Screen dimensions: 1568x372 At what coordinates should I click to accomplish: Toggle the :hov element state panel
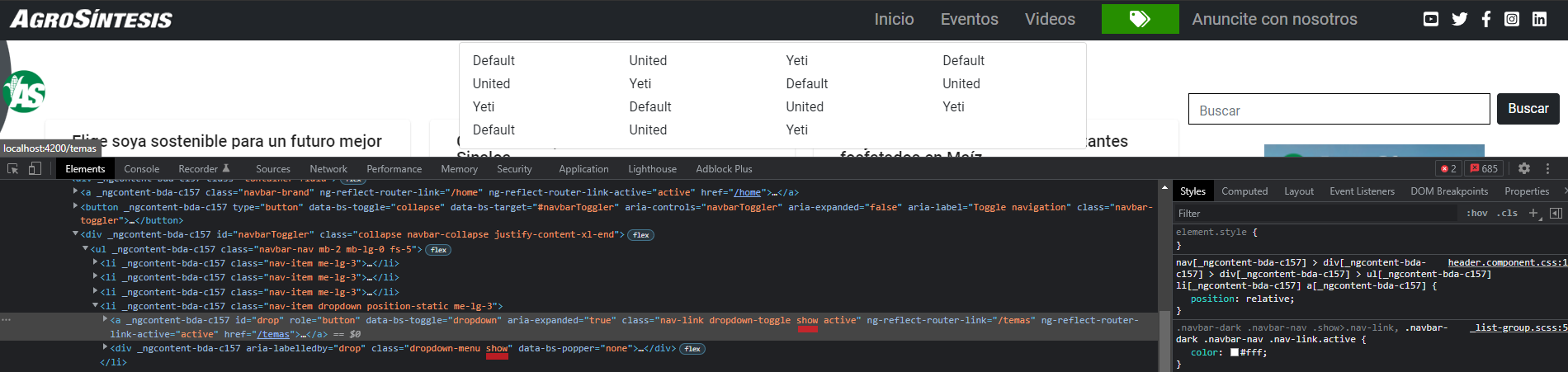pyautogui.click(x=1477, y=213)
